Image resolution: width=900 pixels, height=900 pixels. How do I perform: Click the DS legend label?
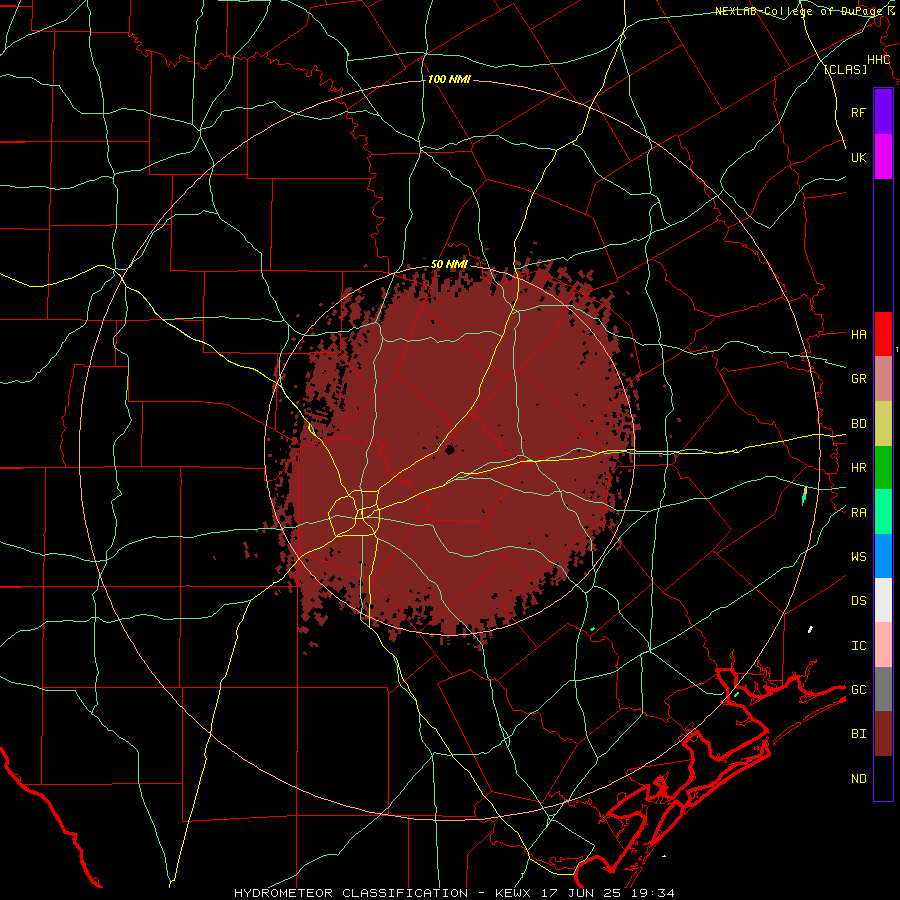tap(859, 601)
